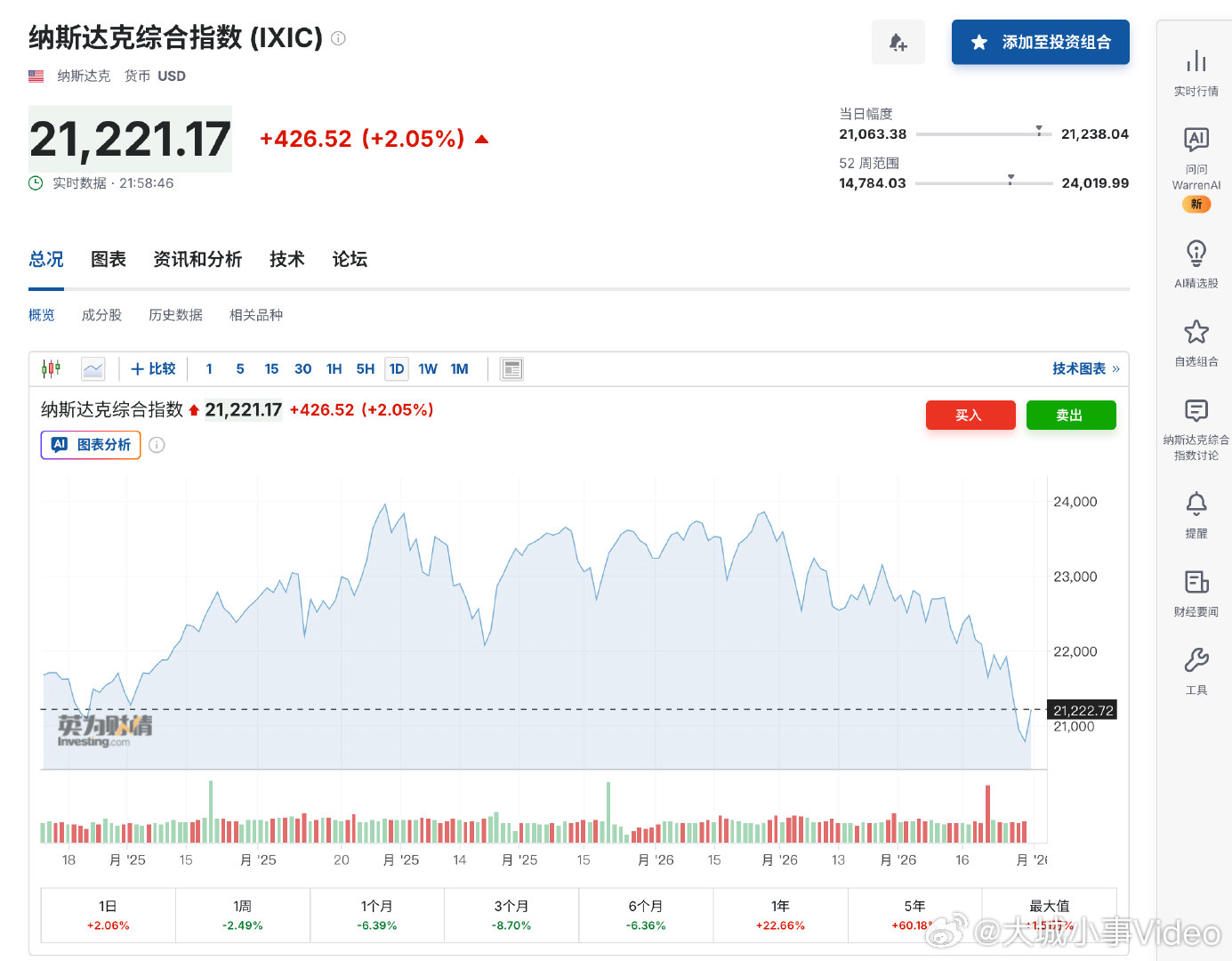Click the red 买入 buy button
The height and width of the screenshot is (961, 1232).
[970, 415]
